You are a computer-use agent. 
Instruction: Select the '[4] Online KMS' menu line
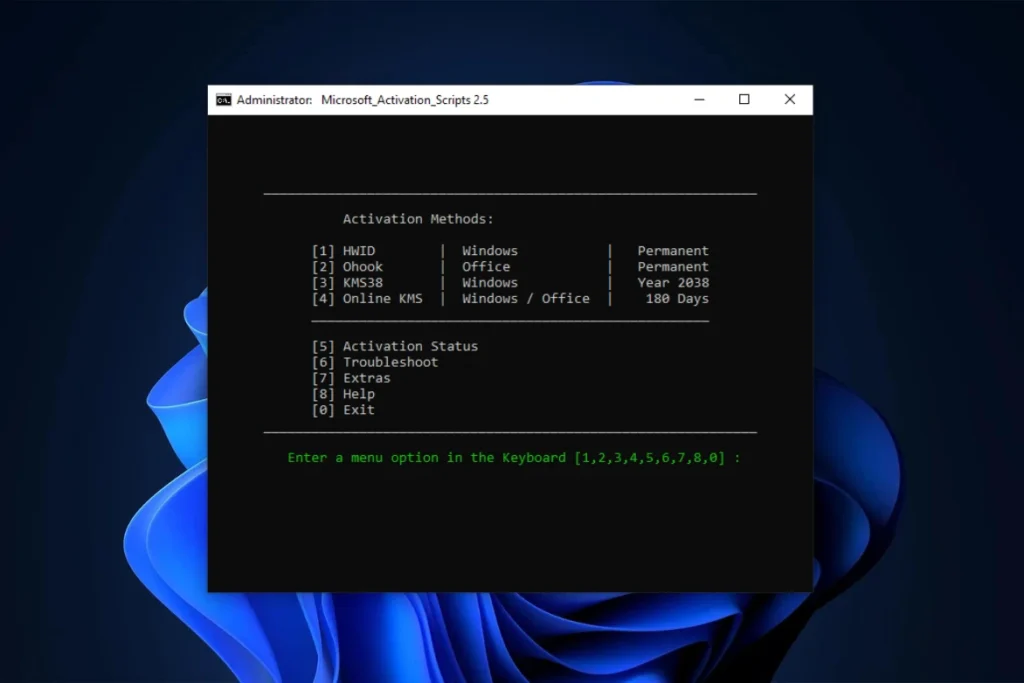(367, 298)
